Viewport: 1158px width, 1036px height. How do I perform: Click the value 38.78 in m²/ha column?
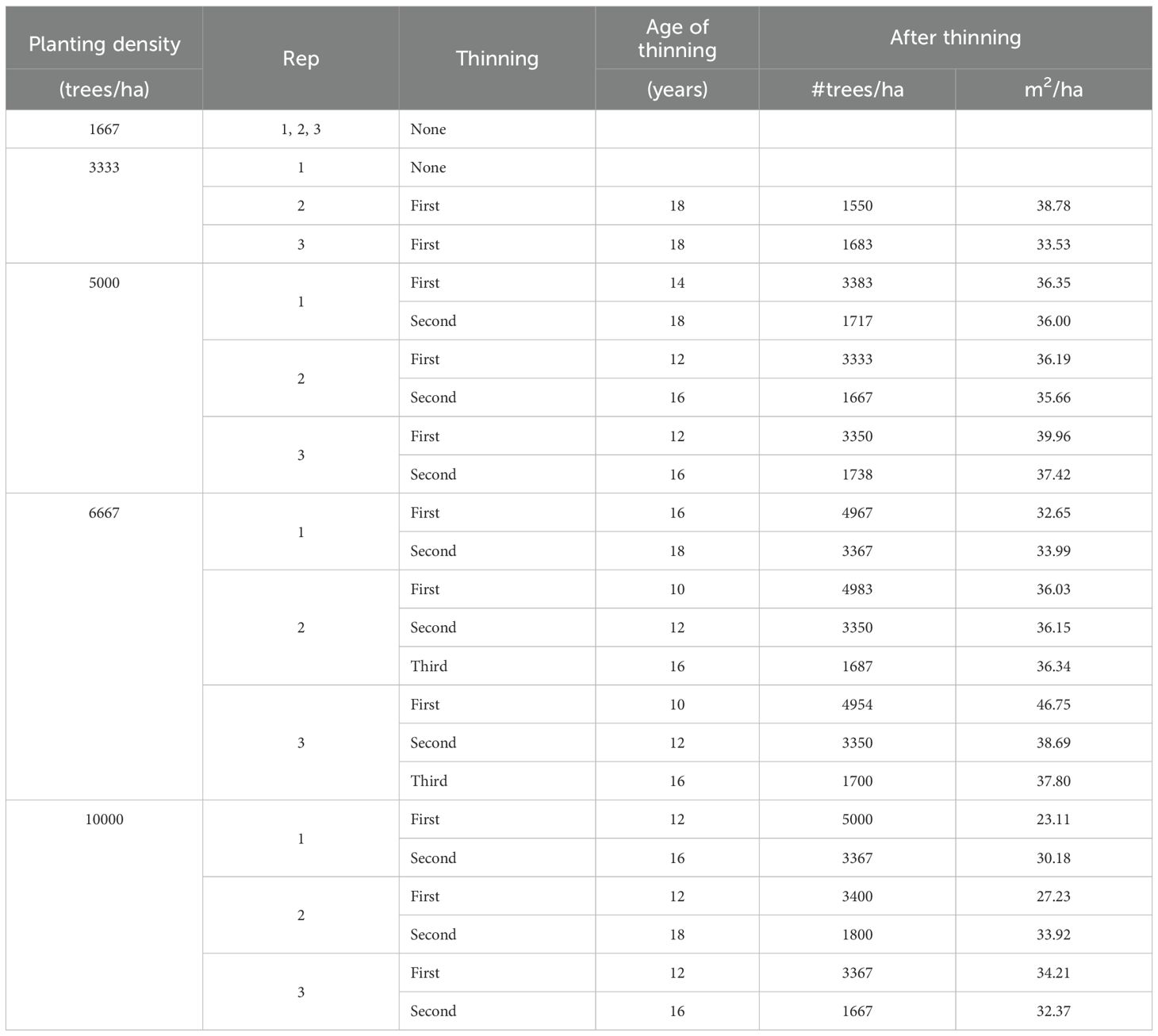tap(1053, 205)
